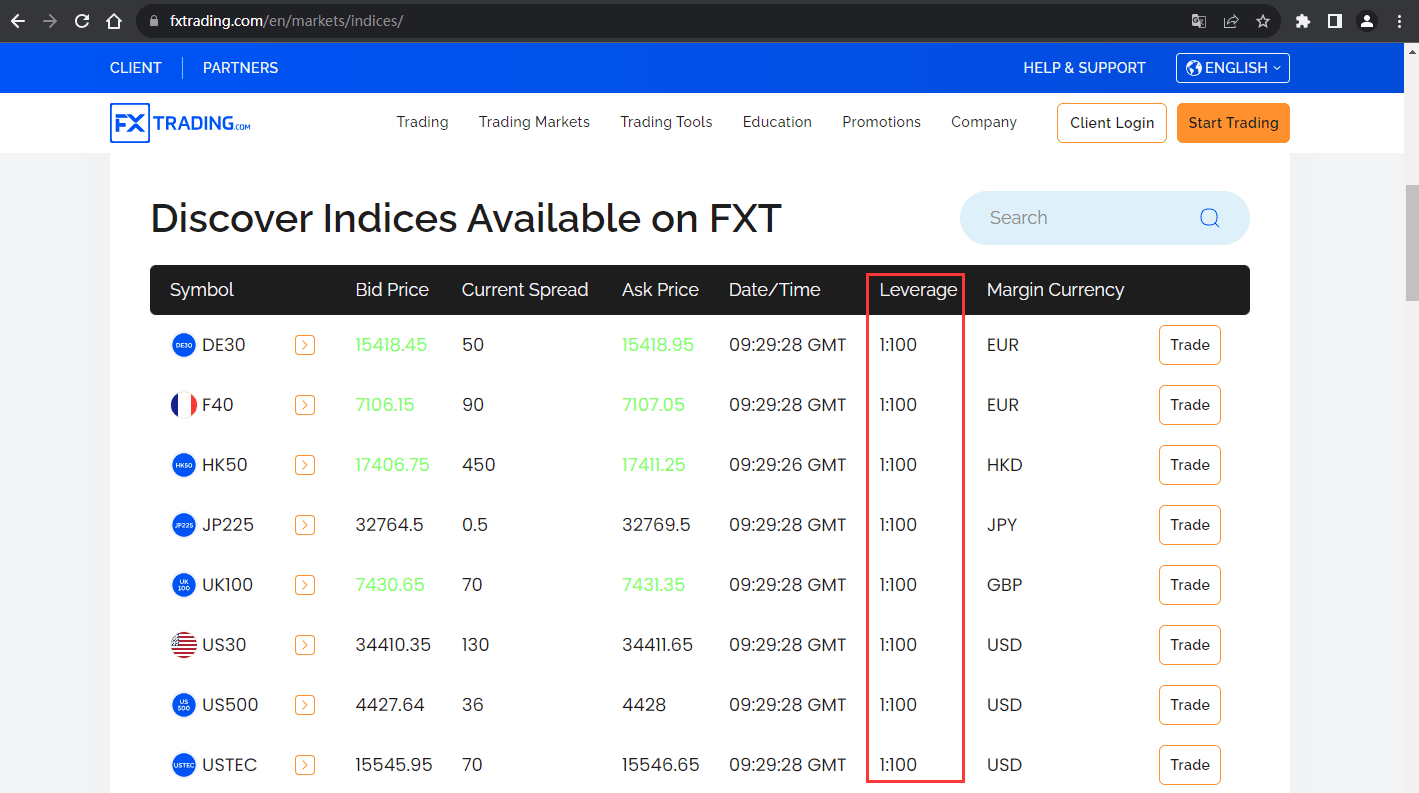
Task: Open the translate page icon
Action: click(x=1198, y=20)
